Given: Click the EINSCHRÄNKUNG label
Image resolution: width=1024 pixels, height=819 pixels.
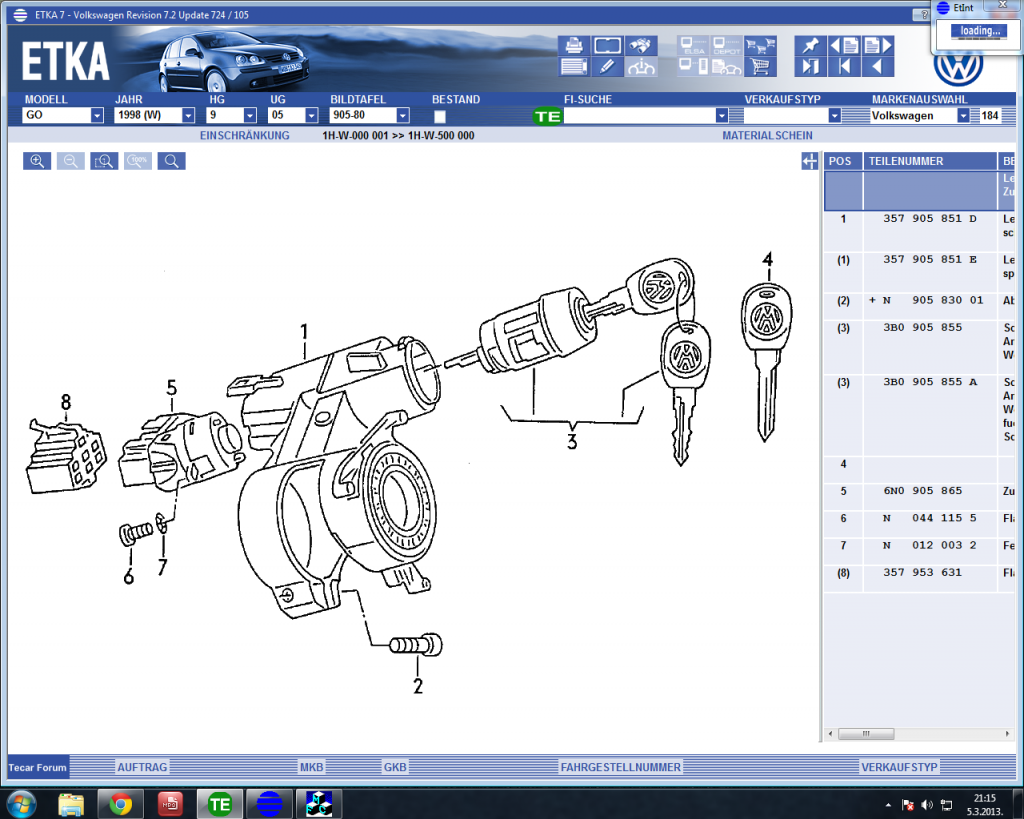Looking at the screenshot, I should point(244,136).
